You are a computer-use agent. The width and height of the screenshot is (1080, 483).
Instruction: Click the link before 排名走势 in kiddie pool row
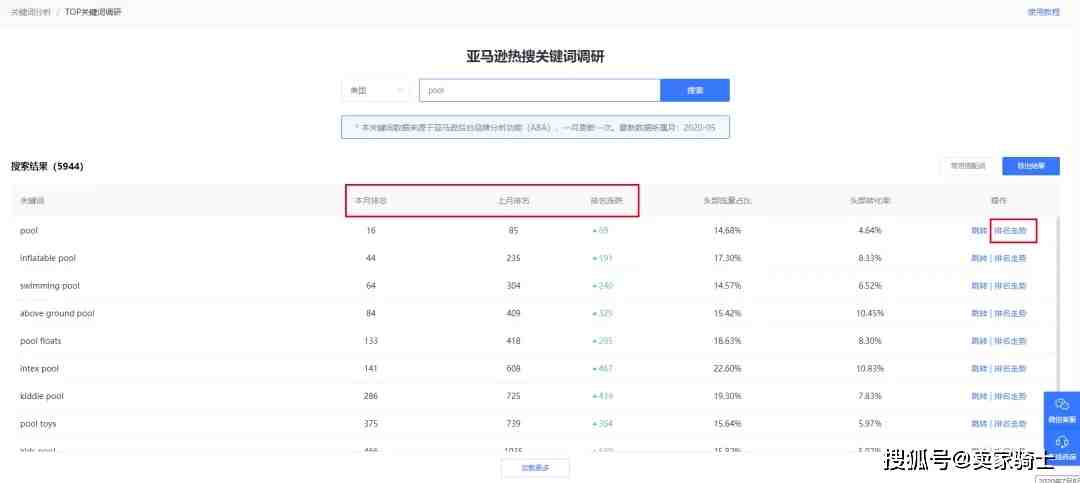(x=979, y=396)
